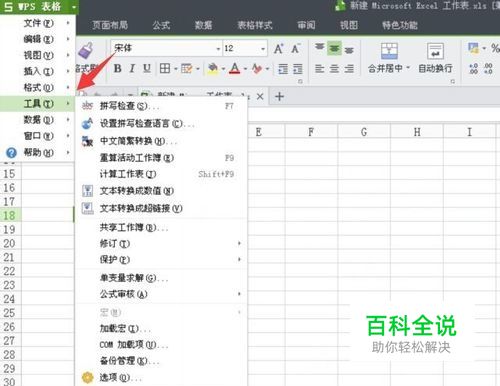Select column G header
500x386 pixels.
pyautogui.click(x=364, y=132)
